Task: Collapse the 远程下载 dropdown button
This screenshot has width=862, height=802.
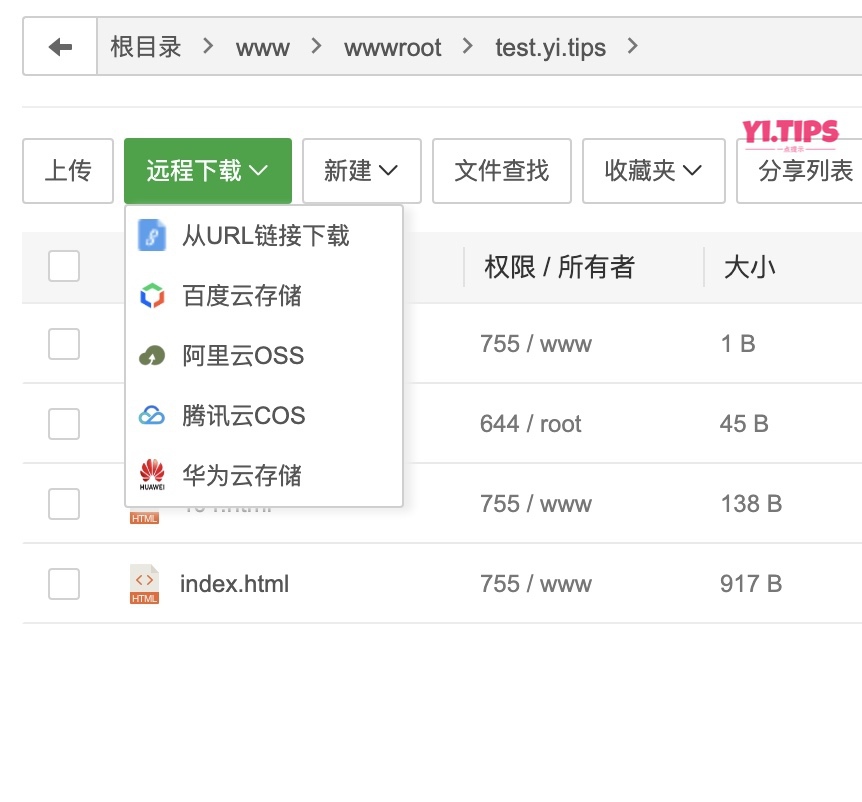Action: coord(208,171)
